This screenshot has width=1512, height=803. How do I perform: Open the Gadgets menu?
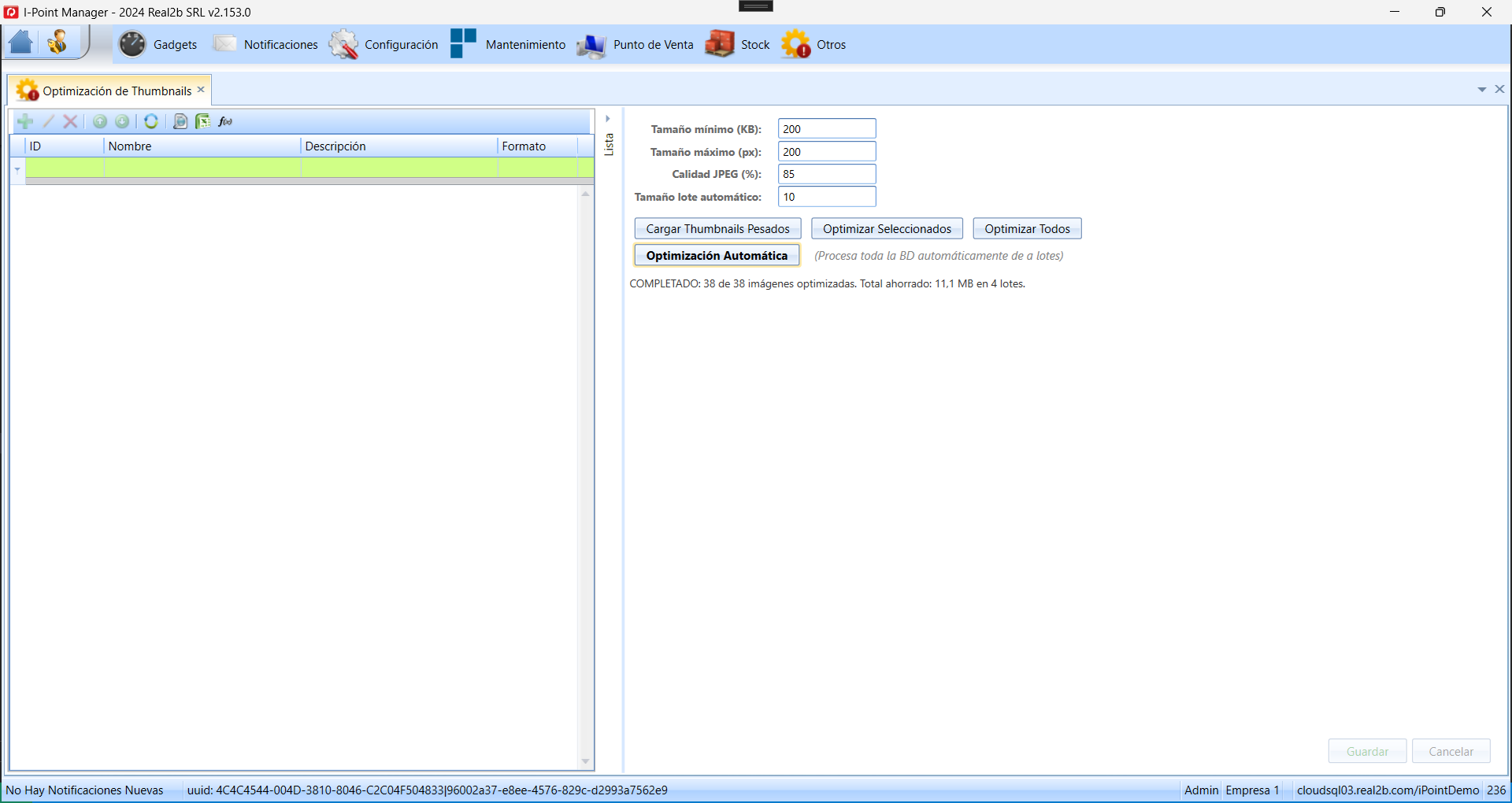(x=175, y=45)
